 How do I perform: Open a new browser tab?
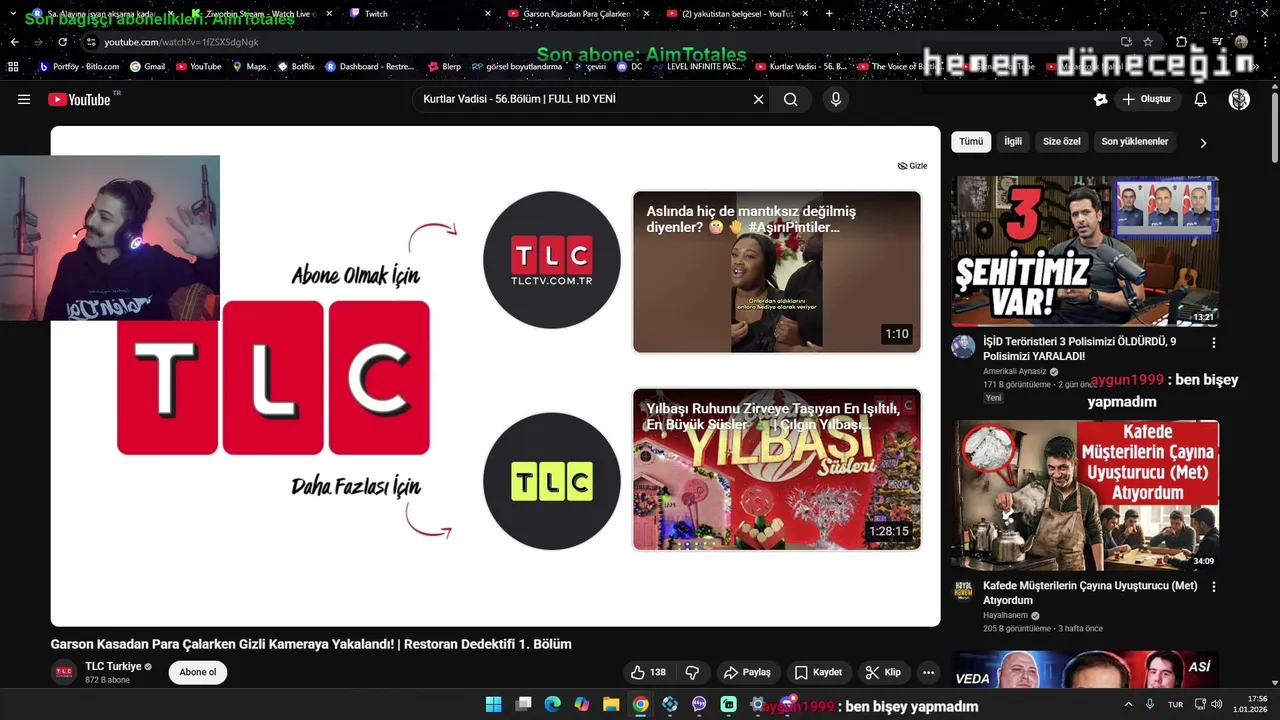pyautogui.click(x=829, y=14)
